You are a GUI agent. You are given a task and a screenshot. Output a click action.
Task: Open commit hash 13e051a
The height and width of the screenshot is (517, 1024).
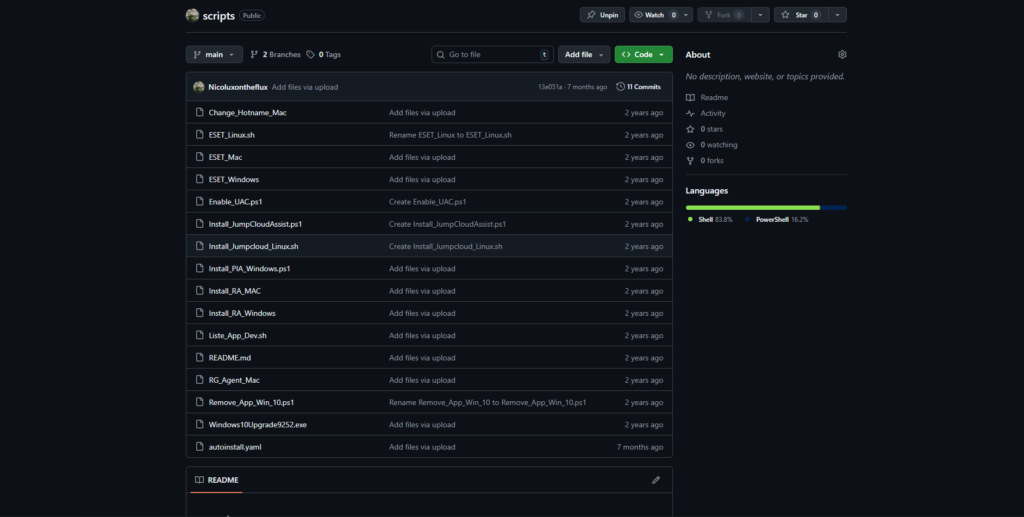[x=550, y=87]
